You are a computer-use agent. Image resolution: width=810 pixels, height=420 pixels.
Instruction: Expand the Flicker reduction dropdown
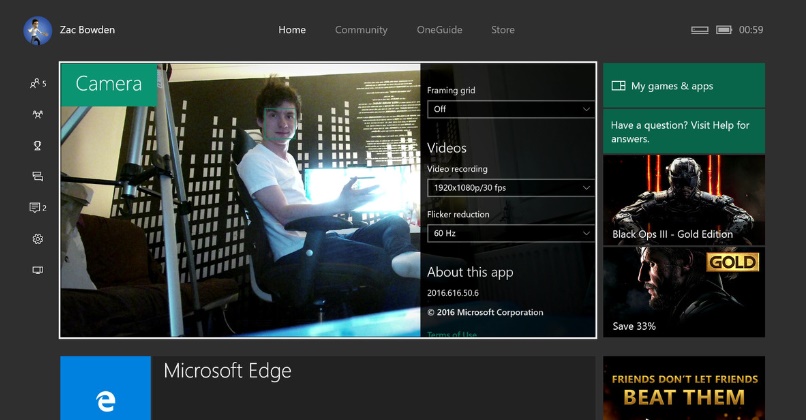[511, 233]
